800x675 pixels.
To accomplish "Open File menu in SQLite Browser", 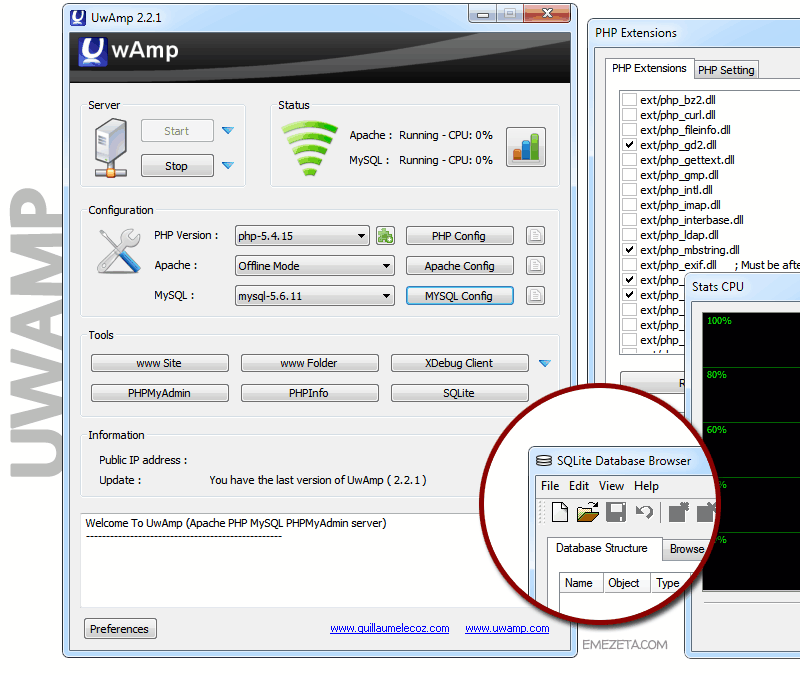I will click(550, 486).
